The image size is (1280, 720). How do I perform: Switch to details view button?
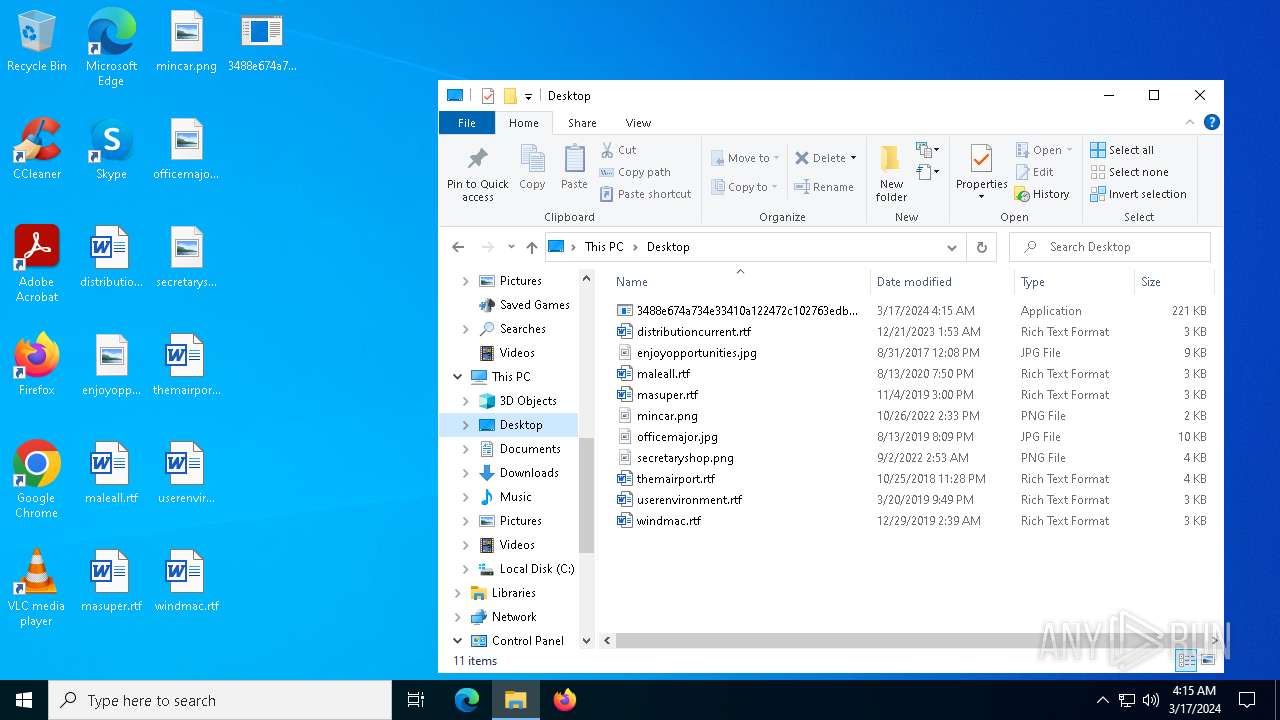[x=1186, y=660]
